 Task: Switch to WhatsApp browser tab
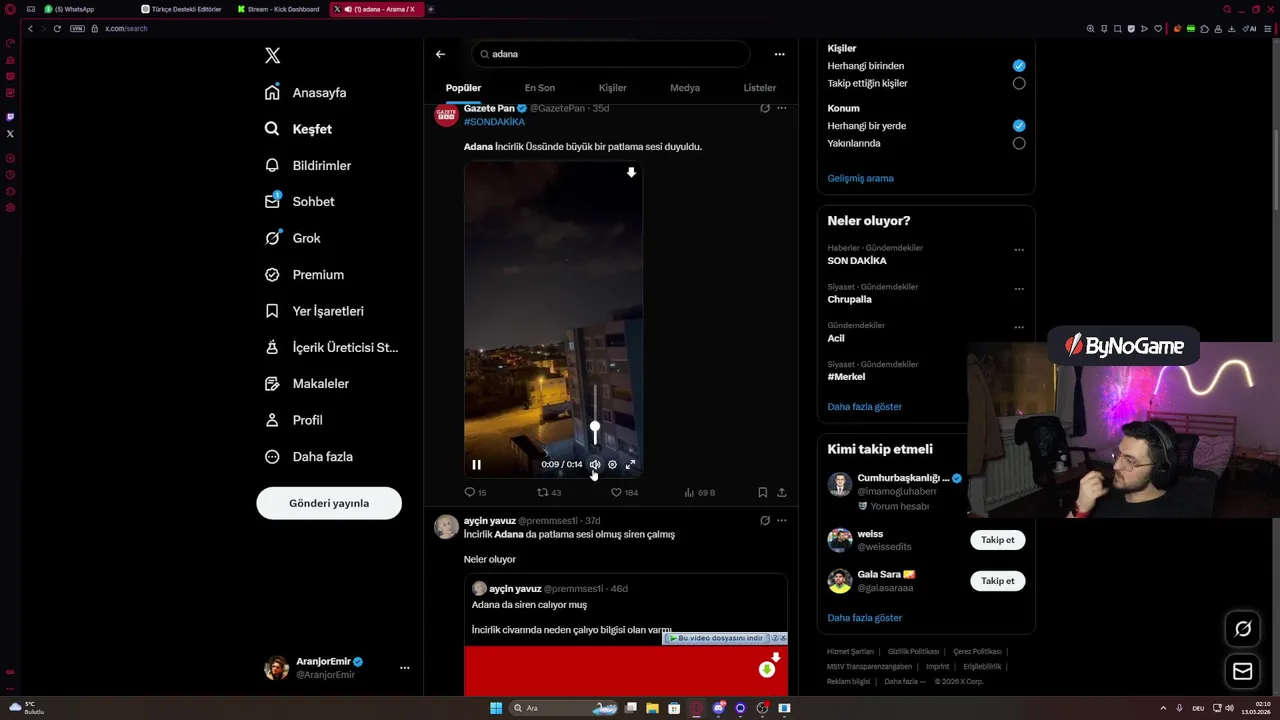pyautogui.click(x=84, y=9)
